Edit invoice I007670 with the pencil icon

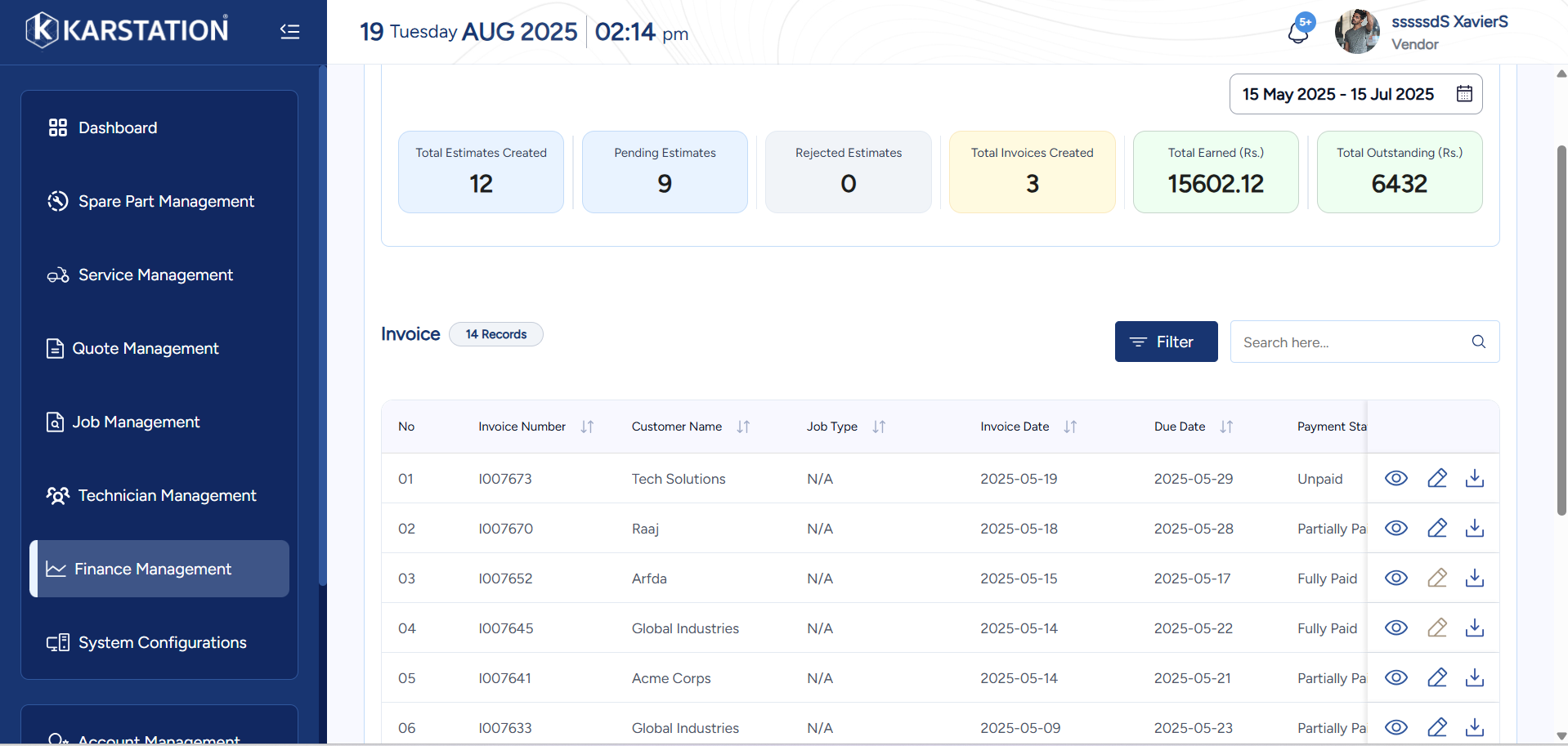coord(1436,528)
